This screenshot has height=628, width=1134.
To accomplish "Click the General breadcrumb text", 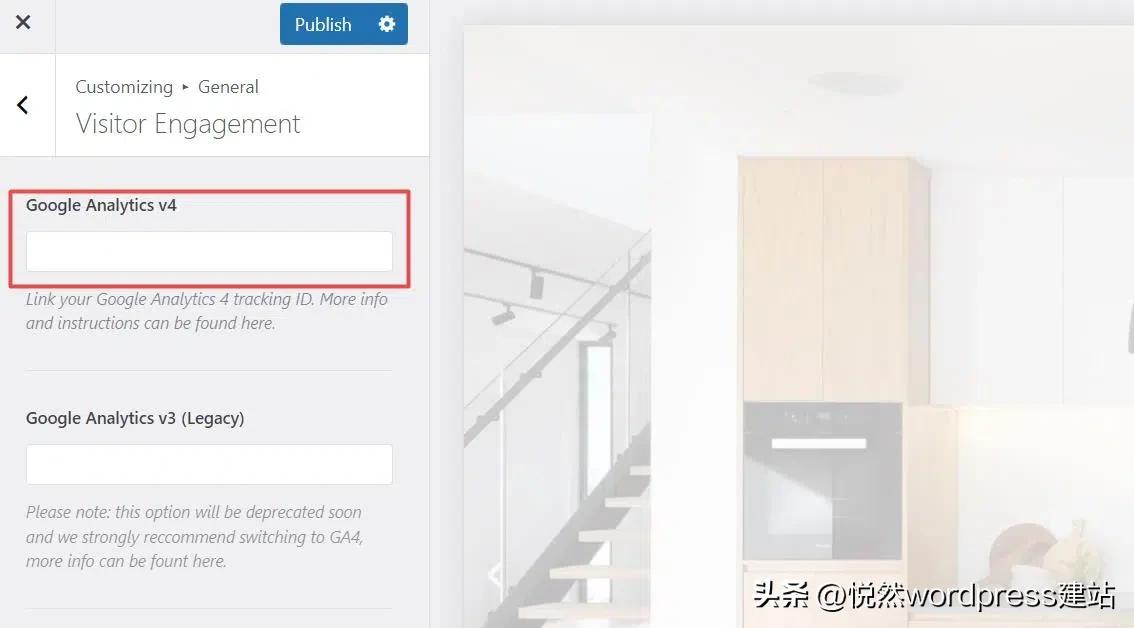I will pyautogui.click(x=228, y=87).
